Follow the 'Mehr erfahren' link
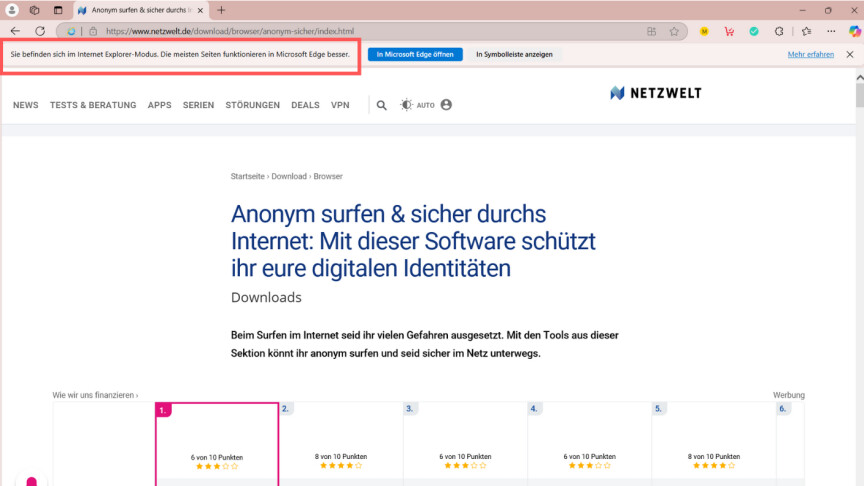The width and height of the screenshot is (864, 486). point(810,54)
